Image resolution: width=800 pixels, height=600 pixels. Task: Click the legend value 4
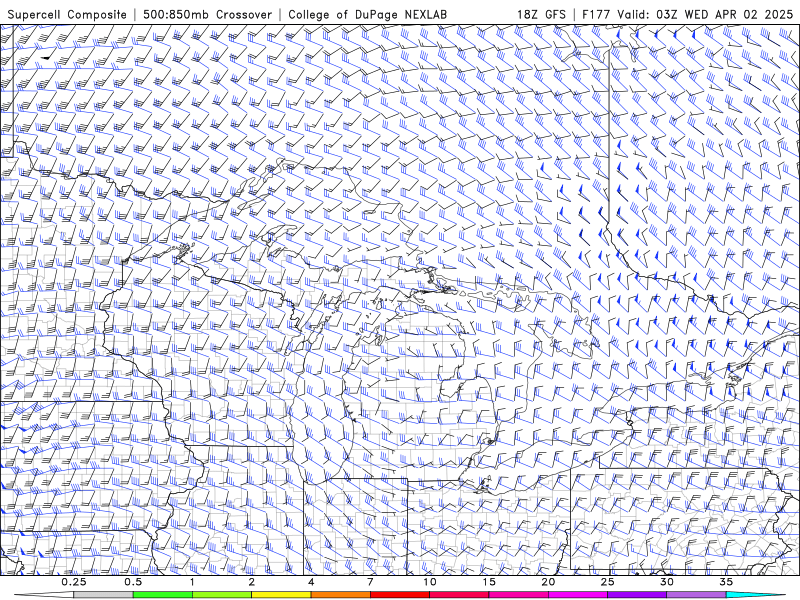point(311,582)
